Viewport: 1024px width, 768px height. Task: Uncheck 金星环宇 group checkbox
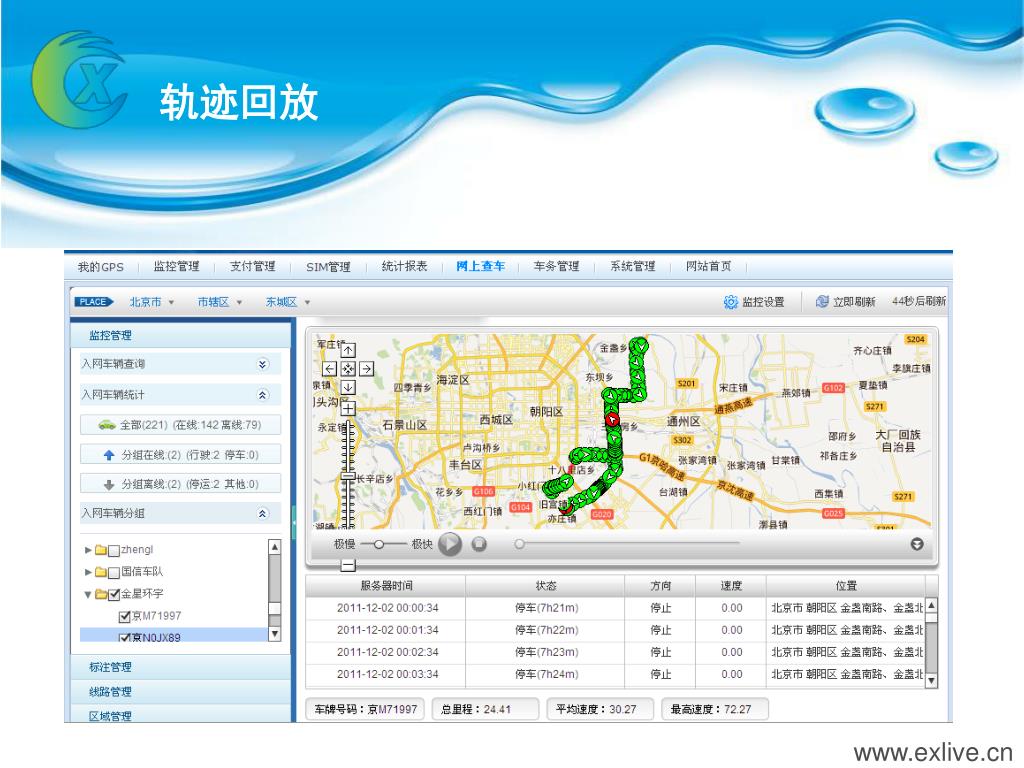tap(114, 595)
